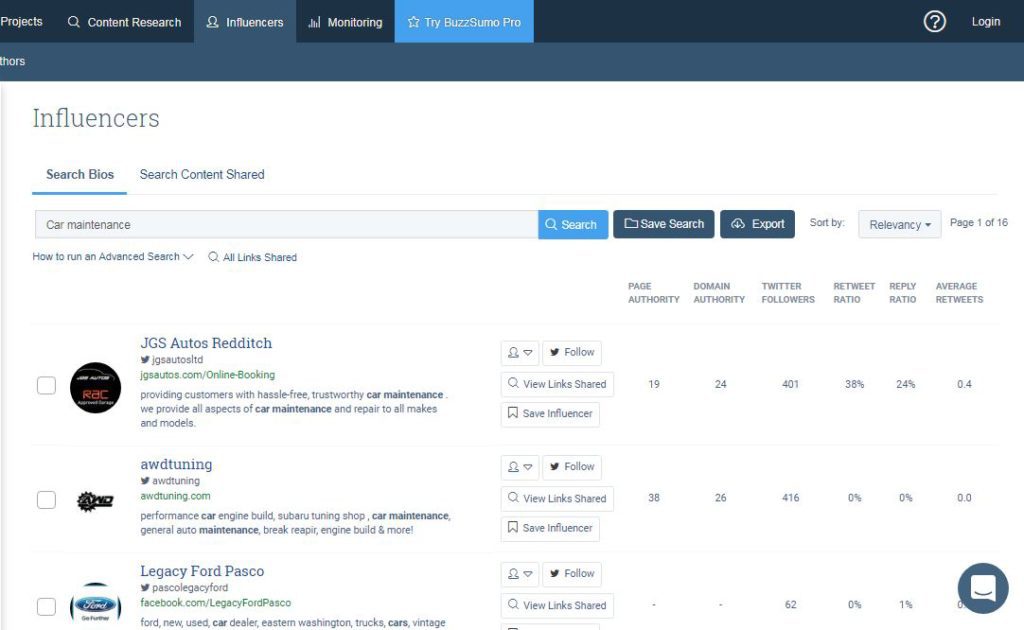1024x630 pixels.
Task: Open facebook.com/LegacyFordPasco link
Action: (x=216, y=603)
